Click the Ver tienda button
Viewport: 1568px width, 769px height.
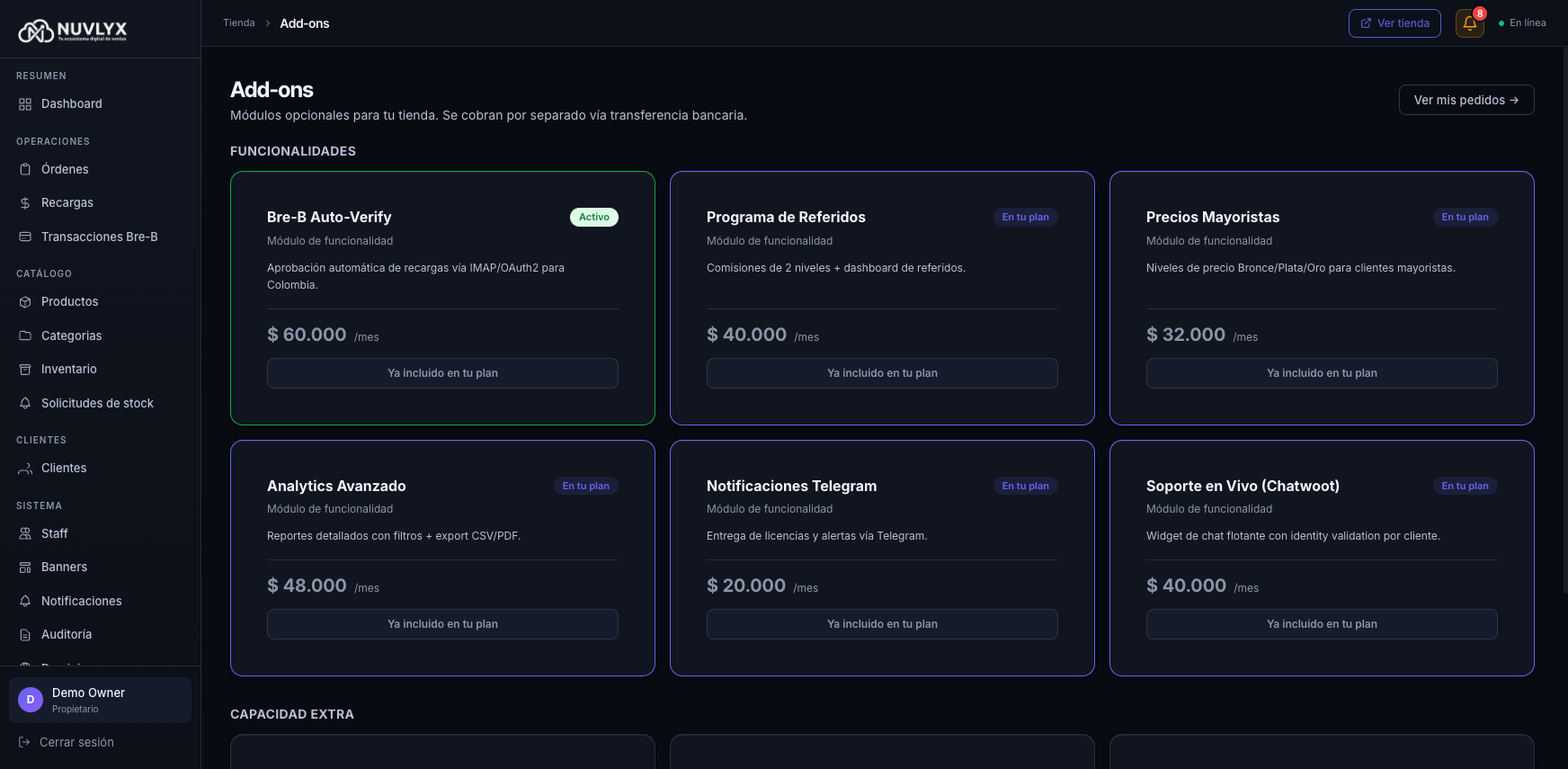tap(1394, 23)
